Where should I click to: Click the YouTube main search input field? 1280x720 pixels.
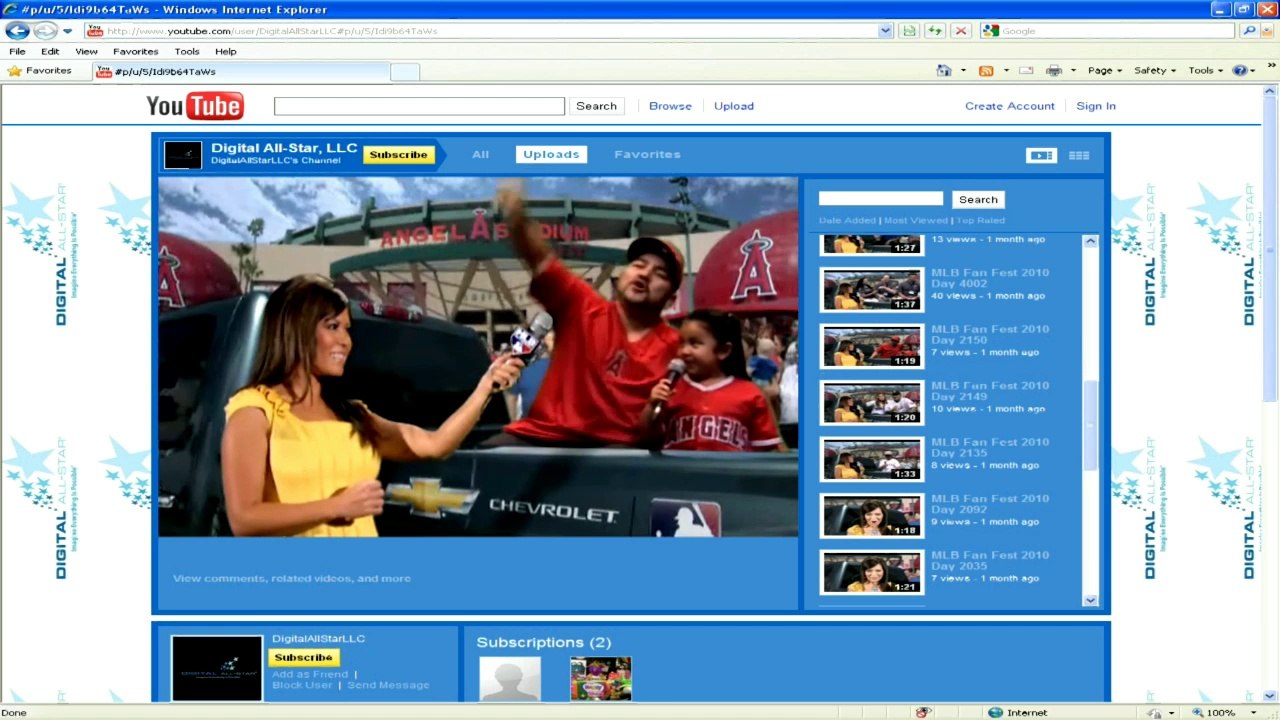point(419,106)
